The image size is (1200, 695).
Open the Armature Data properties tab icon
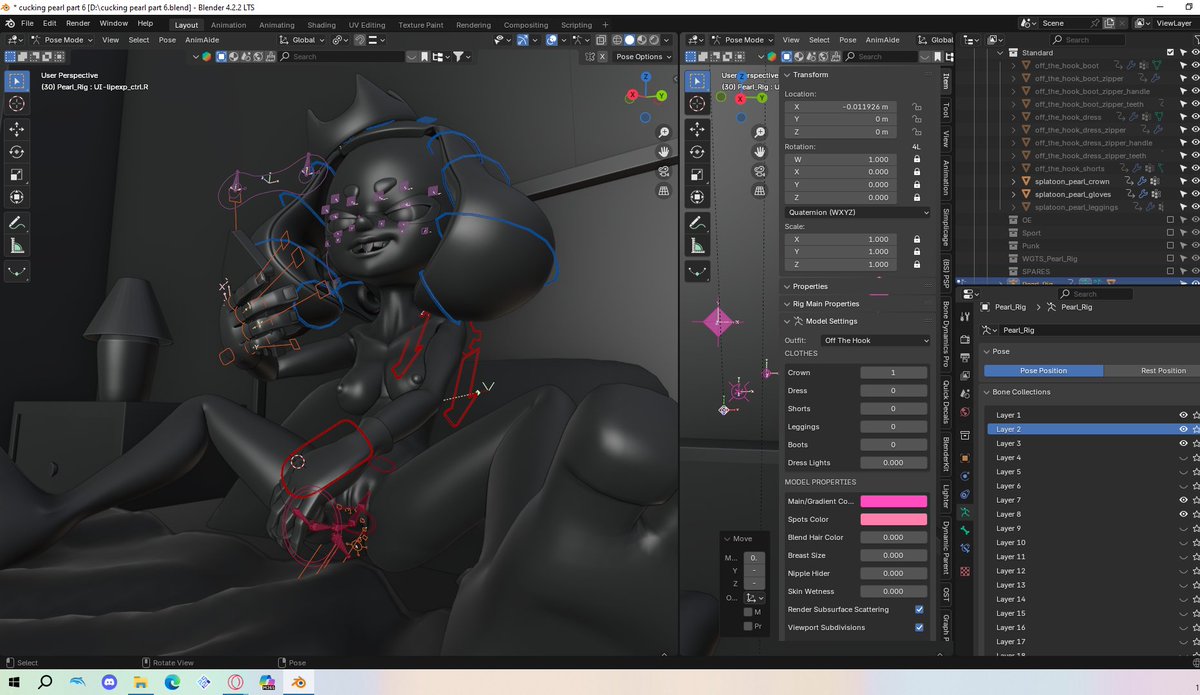(965, 512)
